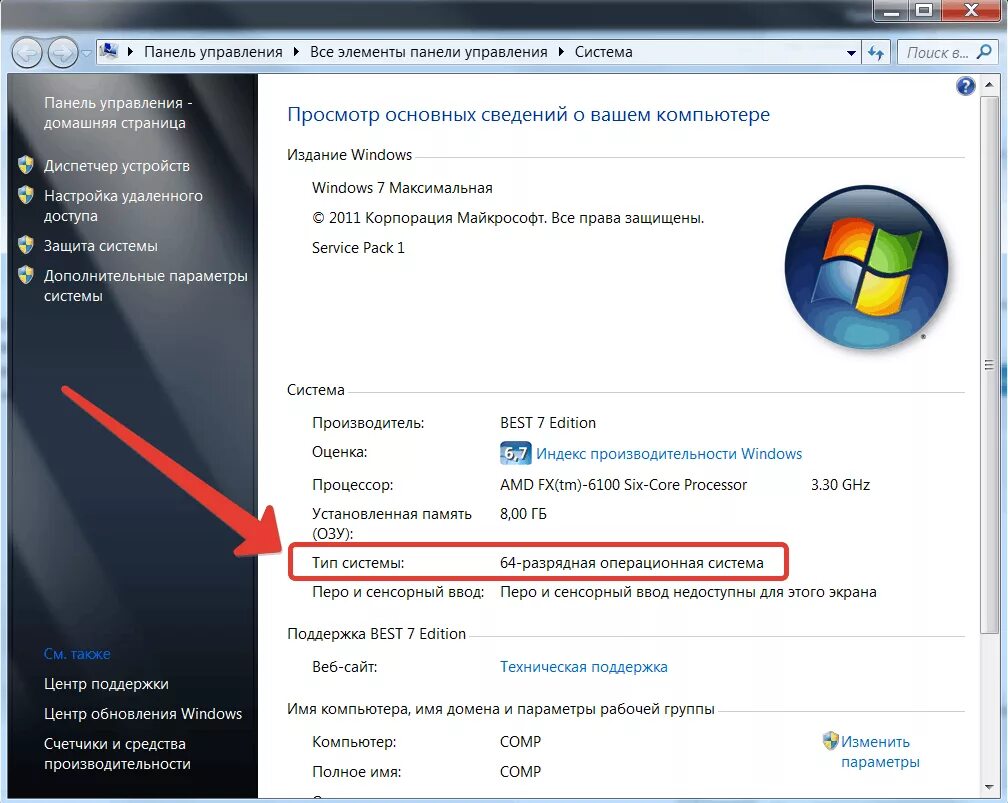Viewport: 1008px width, 803px height.
Task: Click 64-разрядная операционная система text
Action: (x=632, y=563)
